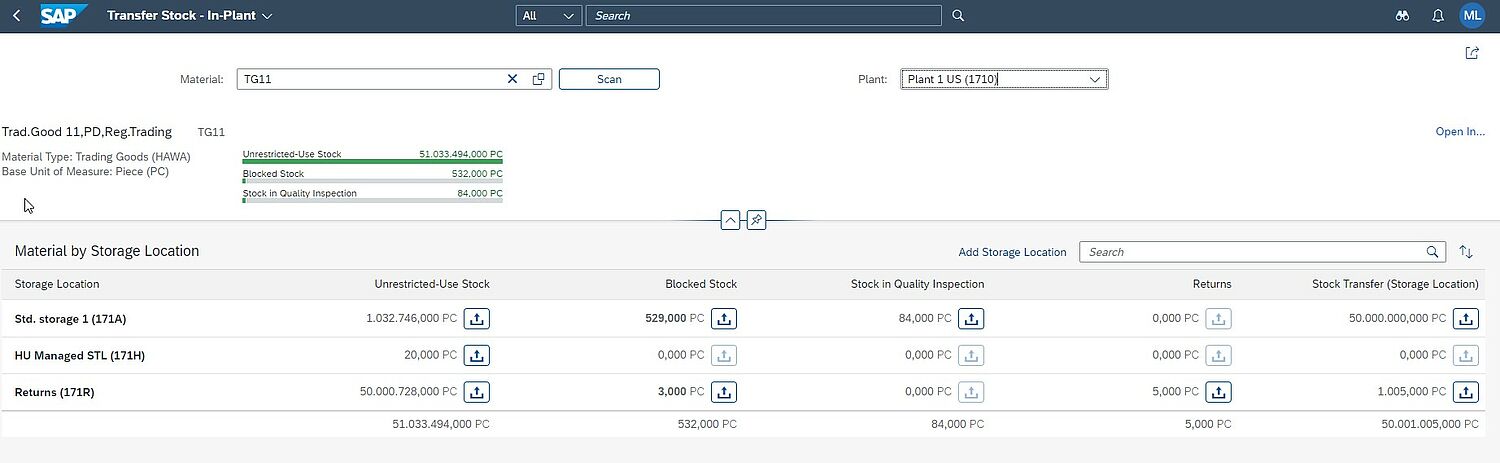Transfer blocked stock from Returns (171R)
This screenshot has height=463, width=1500.
(x=724, y=392)
